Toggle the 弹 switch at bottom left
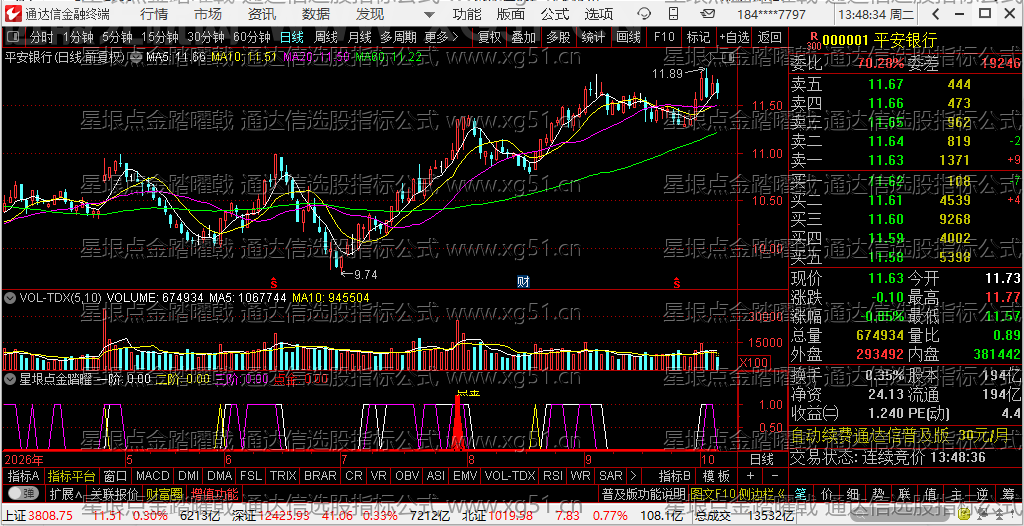The image size is (1024, 526). [x=24, y=493]
